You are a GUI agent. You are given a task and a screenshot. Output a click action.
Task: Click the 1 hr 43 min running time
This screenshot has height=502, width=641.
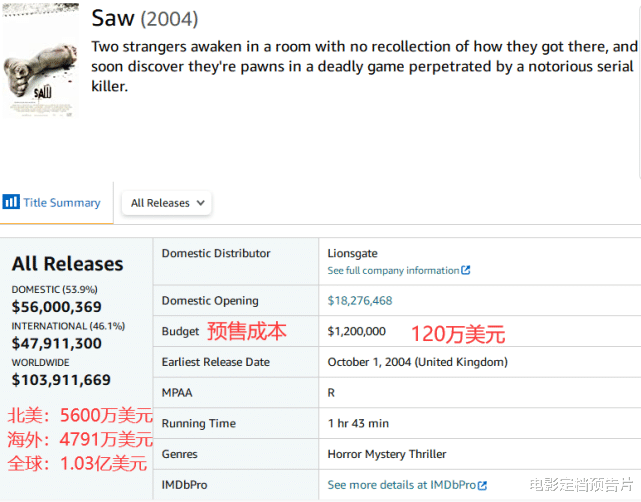[x=358, y=424]
